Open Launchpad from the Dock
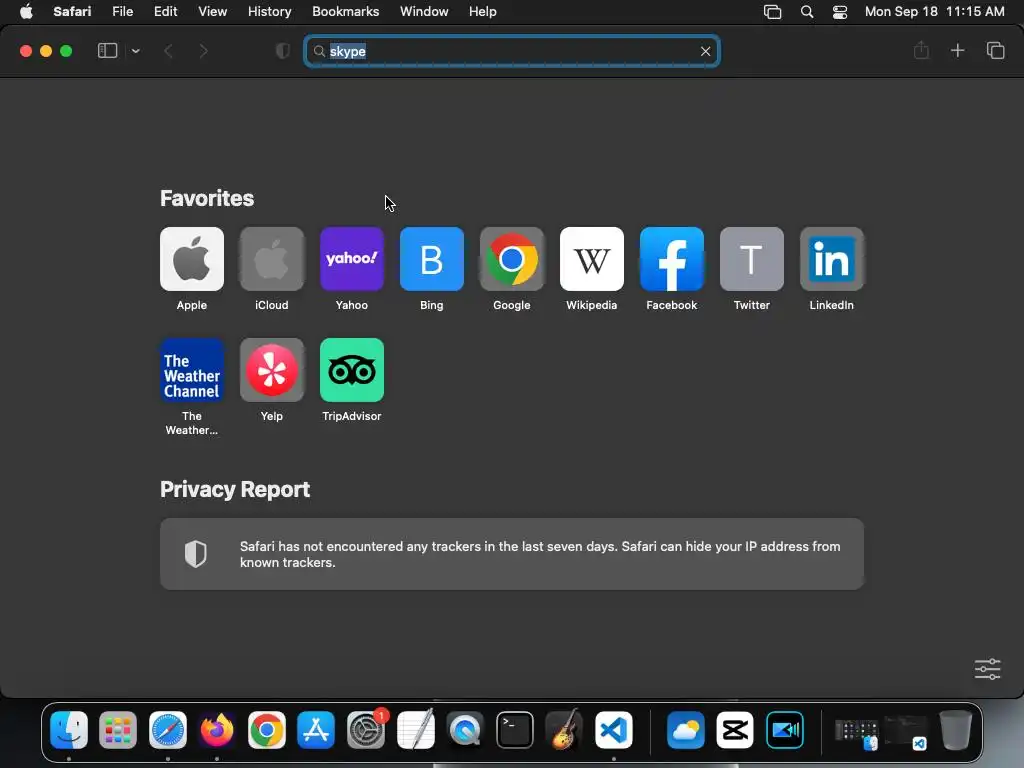Screen dimensions: 1024x768 point(118,729)
